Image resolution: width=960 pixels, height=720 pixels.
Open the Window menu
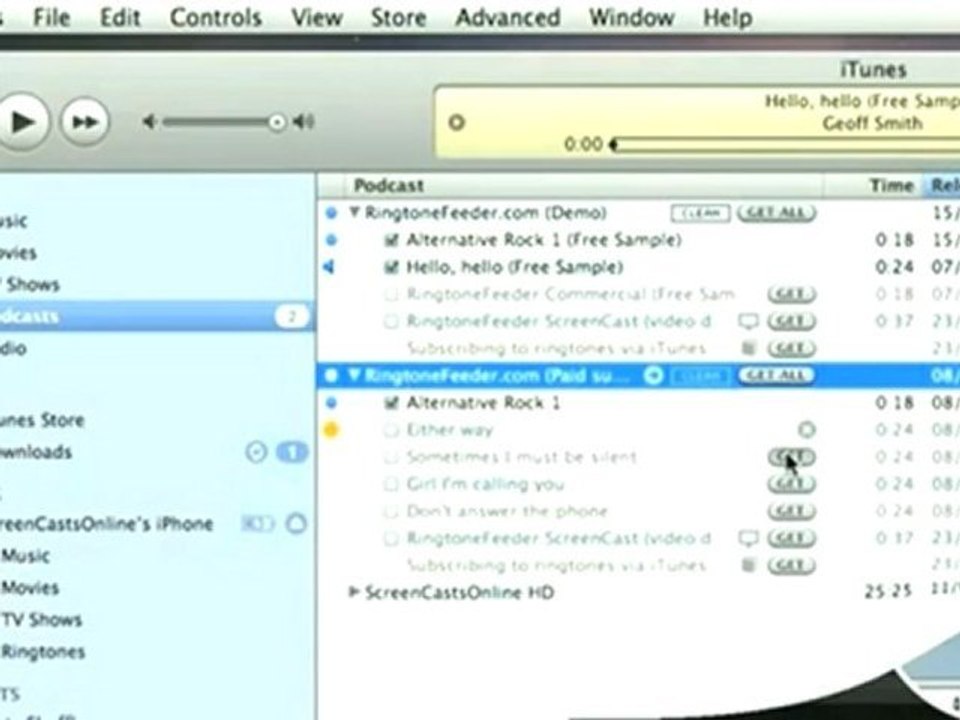point(631,18)
